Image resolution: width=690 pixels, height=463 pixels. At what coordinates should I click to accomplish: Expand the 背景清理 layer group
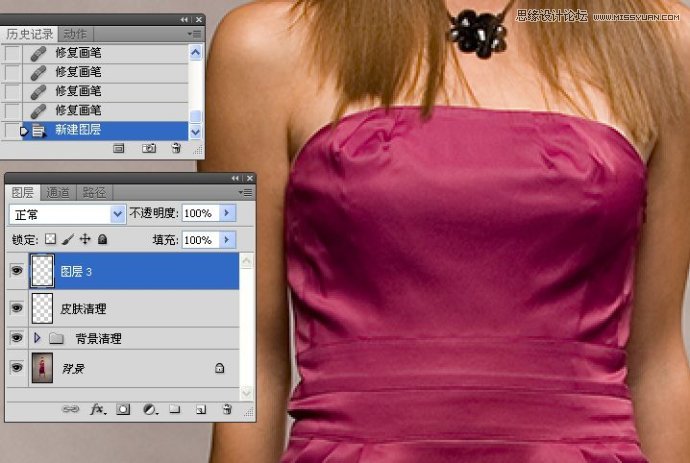point(38,339)
